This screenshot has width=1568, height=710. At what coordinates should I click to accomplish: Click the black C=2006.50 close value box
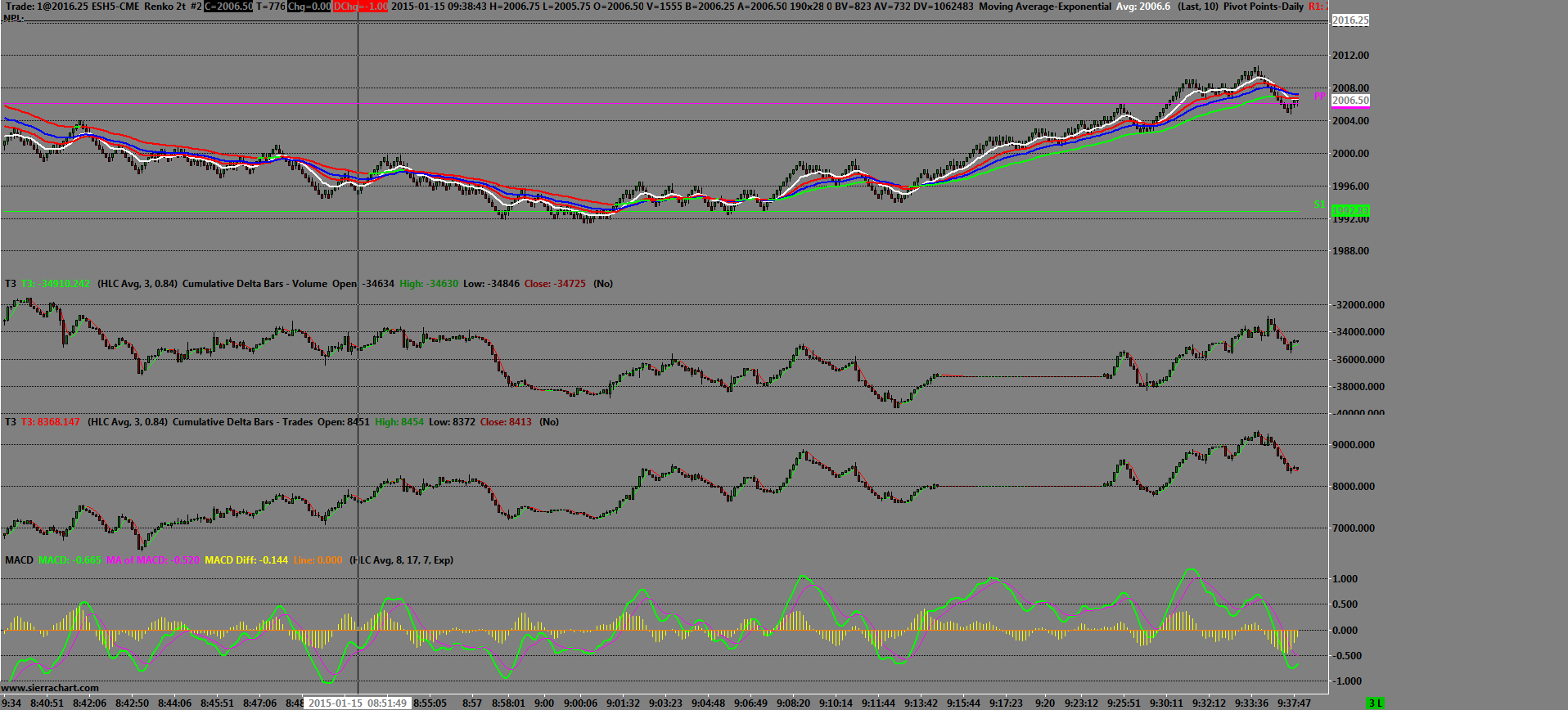tap(228, 7)
